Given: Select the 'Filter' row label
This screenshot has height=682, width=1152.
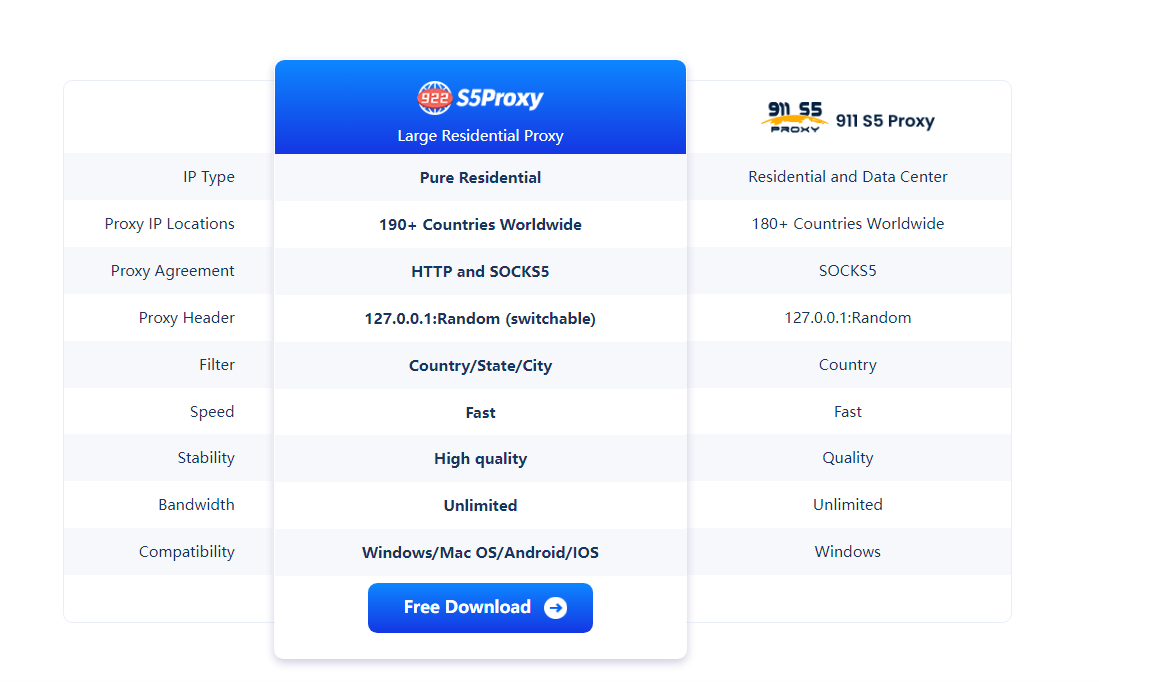Looking at the screenshot, I should pyautogui.click(x=217, y=365).
